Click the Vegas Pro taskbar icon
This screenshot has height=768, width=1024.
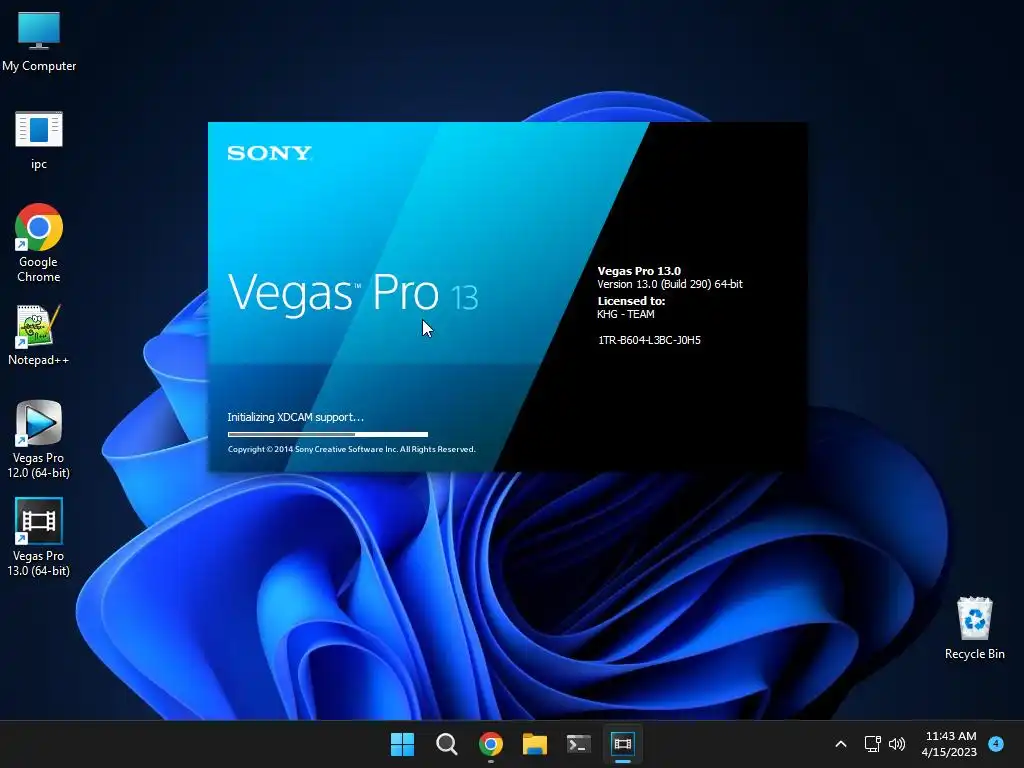[x=623, y=744]
